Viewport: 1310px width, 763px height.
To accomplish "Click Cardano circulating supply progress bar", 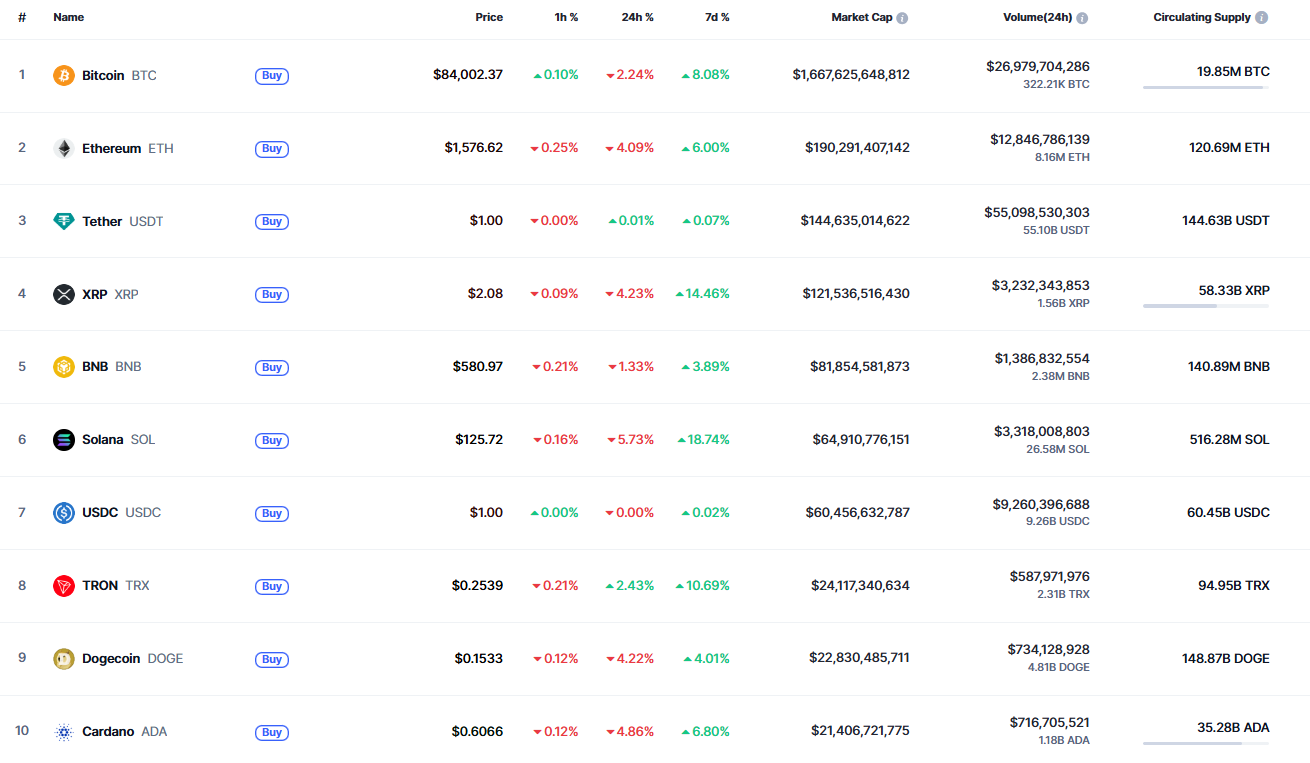I will [1206, 744].
